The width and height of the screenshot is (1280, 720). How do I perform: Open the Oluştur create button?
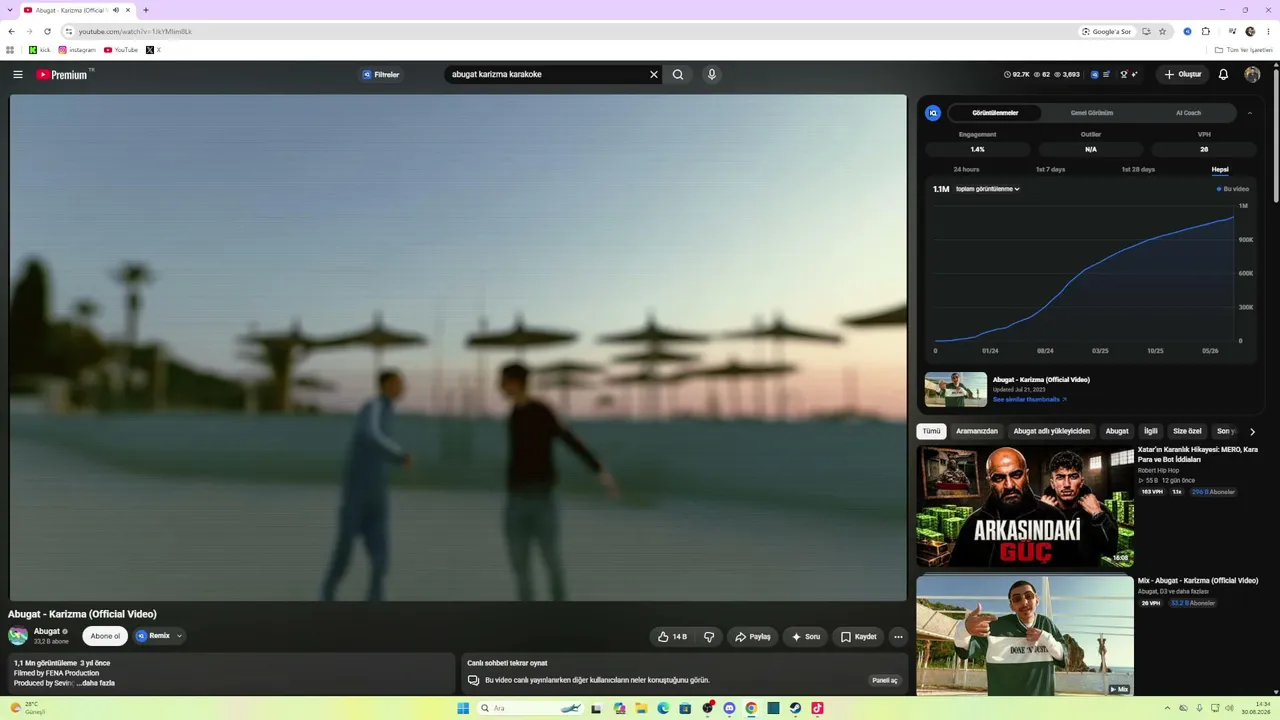(x=1182, y=74)
